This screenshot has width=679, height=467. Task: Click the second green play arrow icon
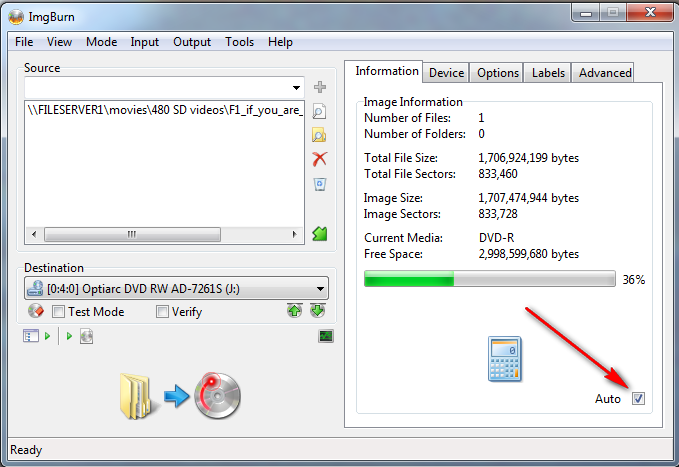(69, 336)
